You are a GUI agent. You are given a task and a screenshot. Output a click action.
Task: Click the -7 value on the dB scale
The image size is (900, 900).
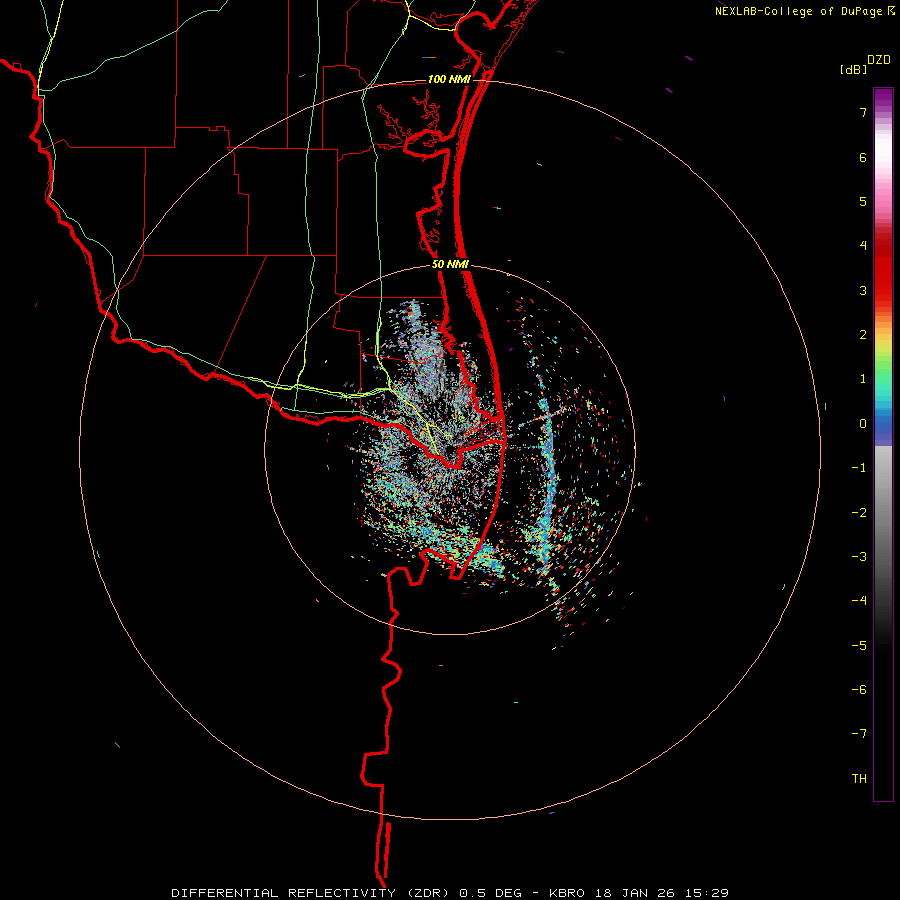[x=859, y=734]
